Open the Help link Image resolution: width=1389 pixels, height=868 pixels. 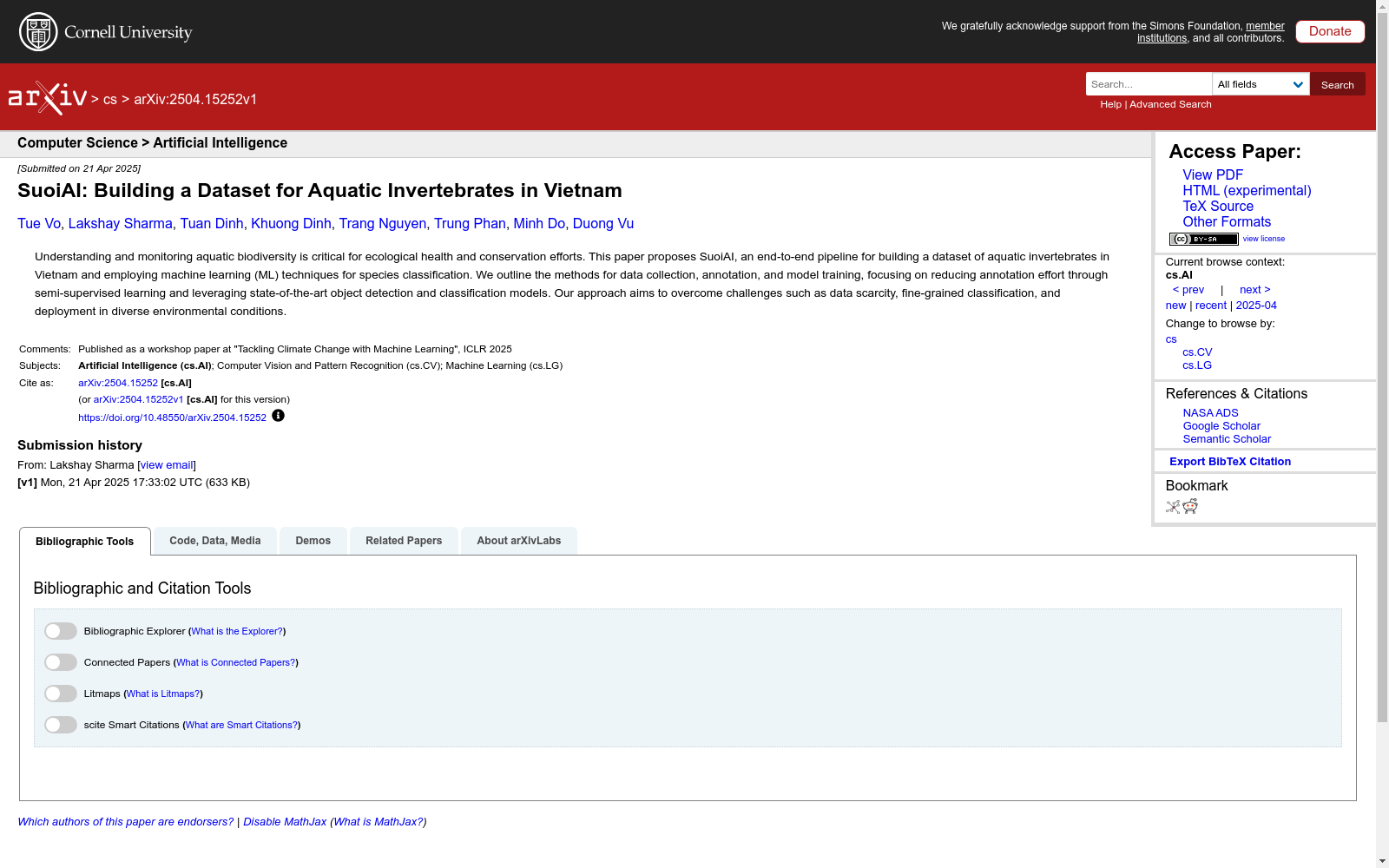coord(1110,104)
